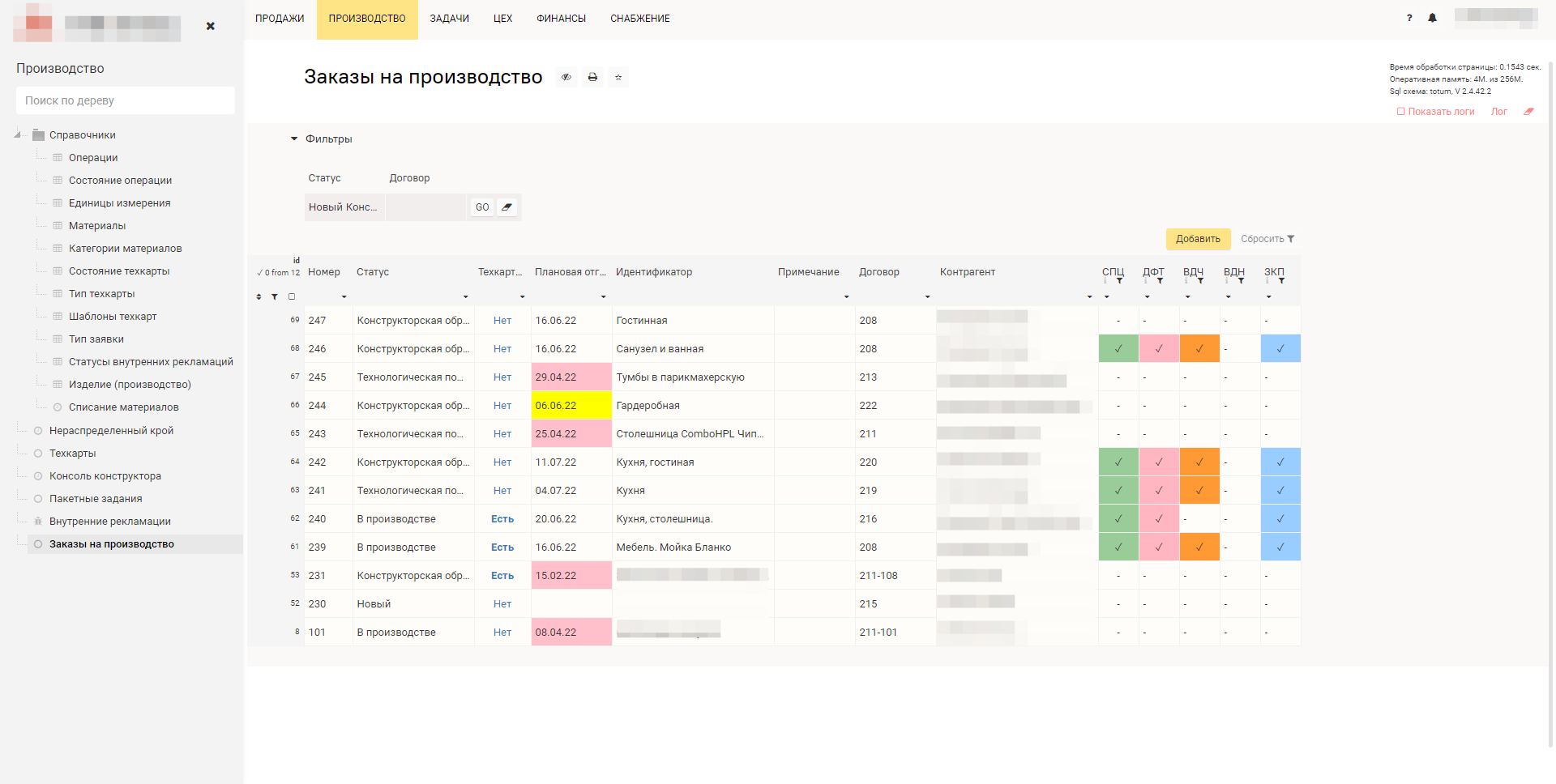Switch to СНАБЖЕНИЕ menu tab
Image resolution: width=1556 pixels, height=784 pixels.
640,19
